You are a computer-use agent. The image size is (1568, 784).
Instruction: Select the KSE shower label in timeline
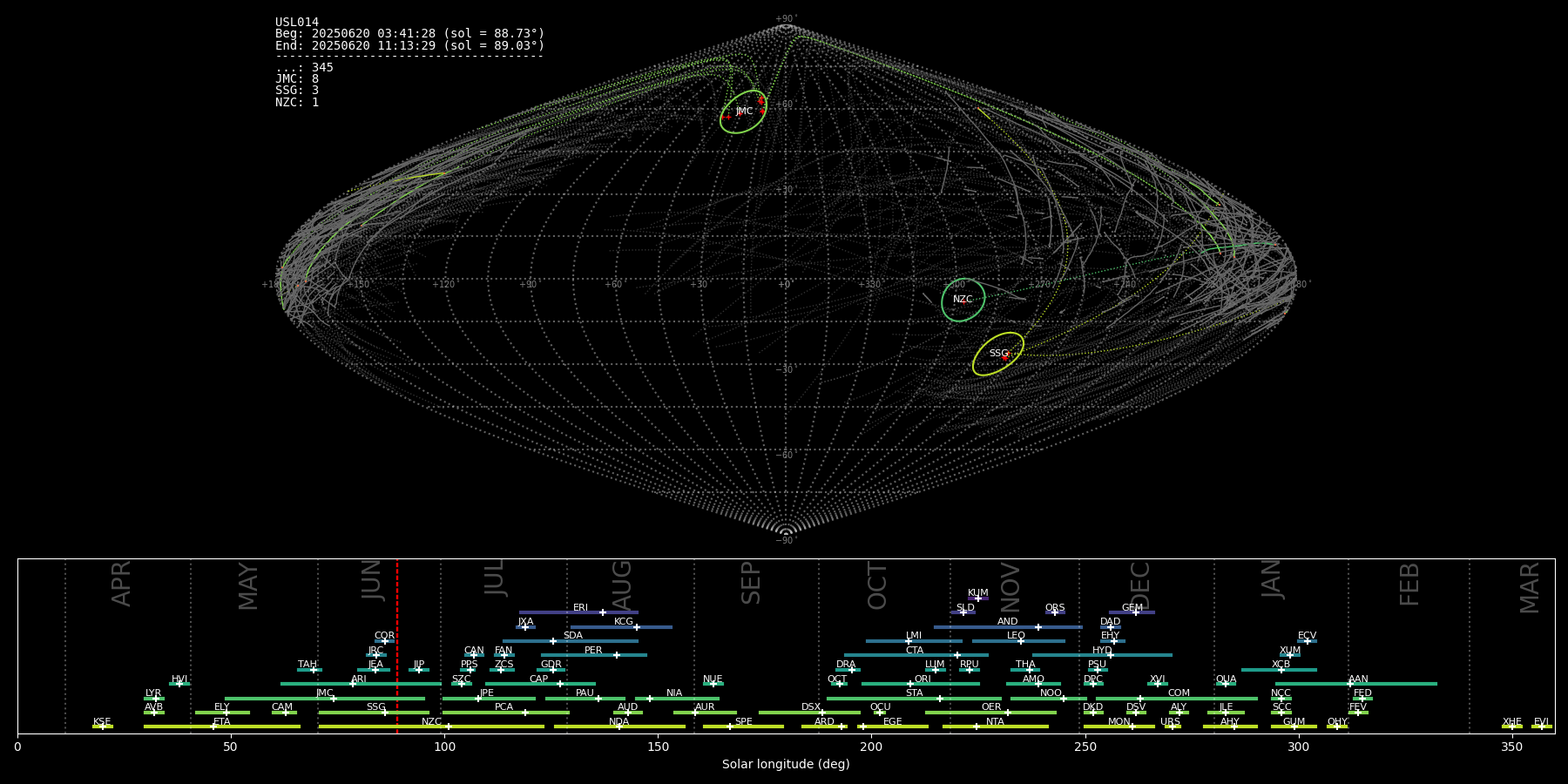pos(102,722)
